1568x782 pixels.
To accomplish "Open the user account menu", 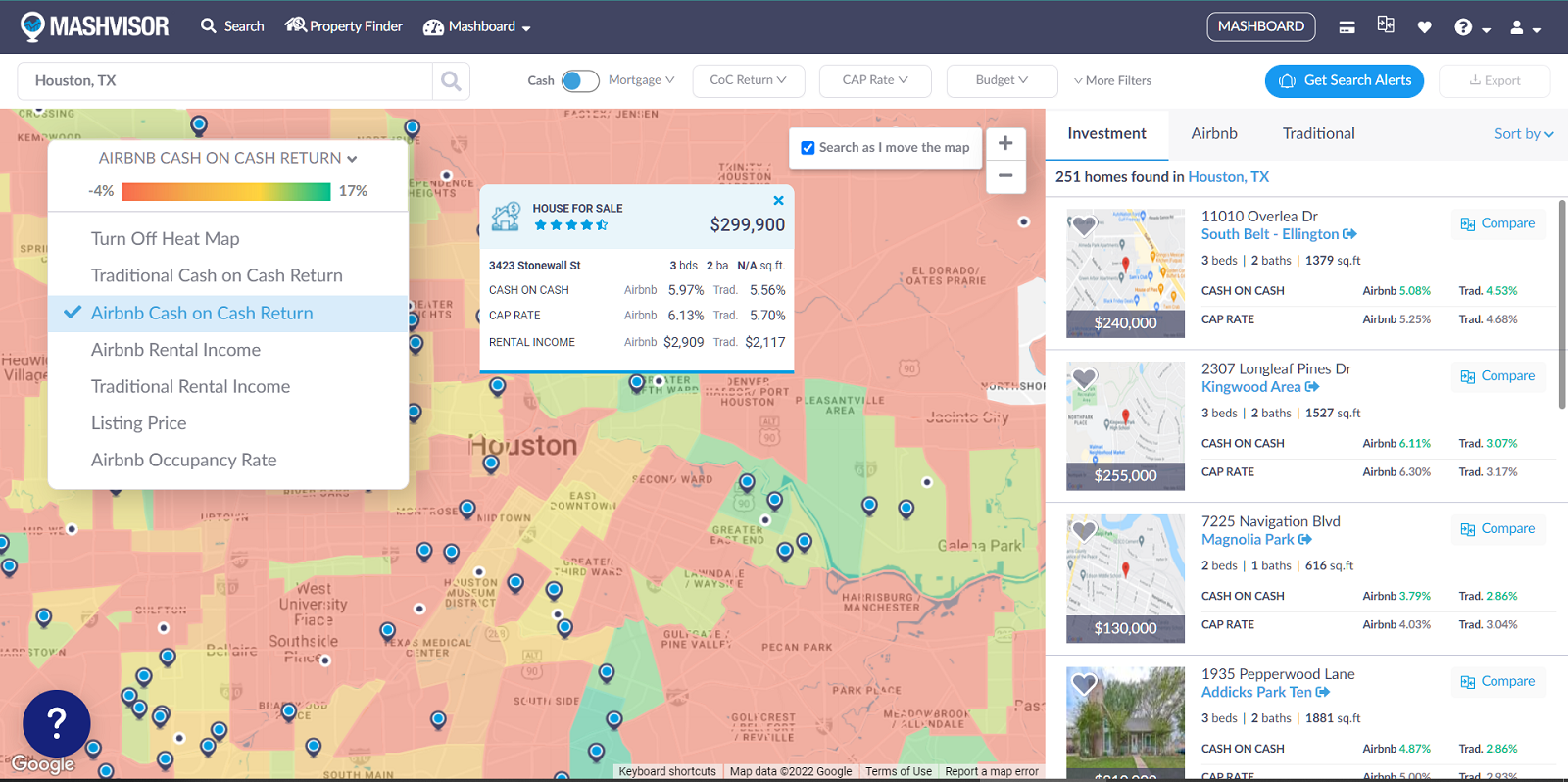I will (1525, 28).
